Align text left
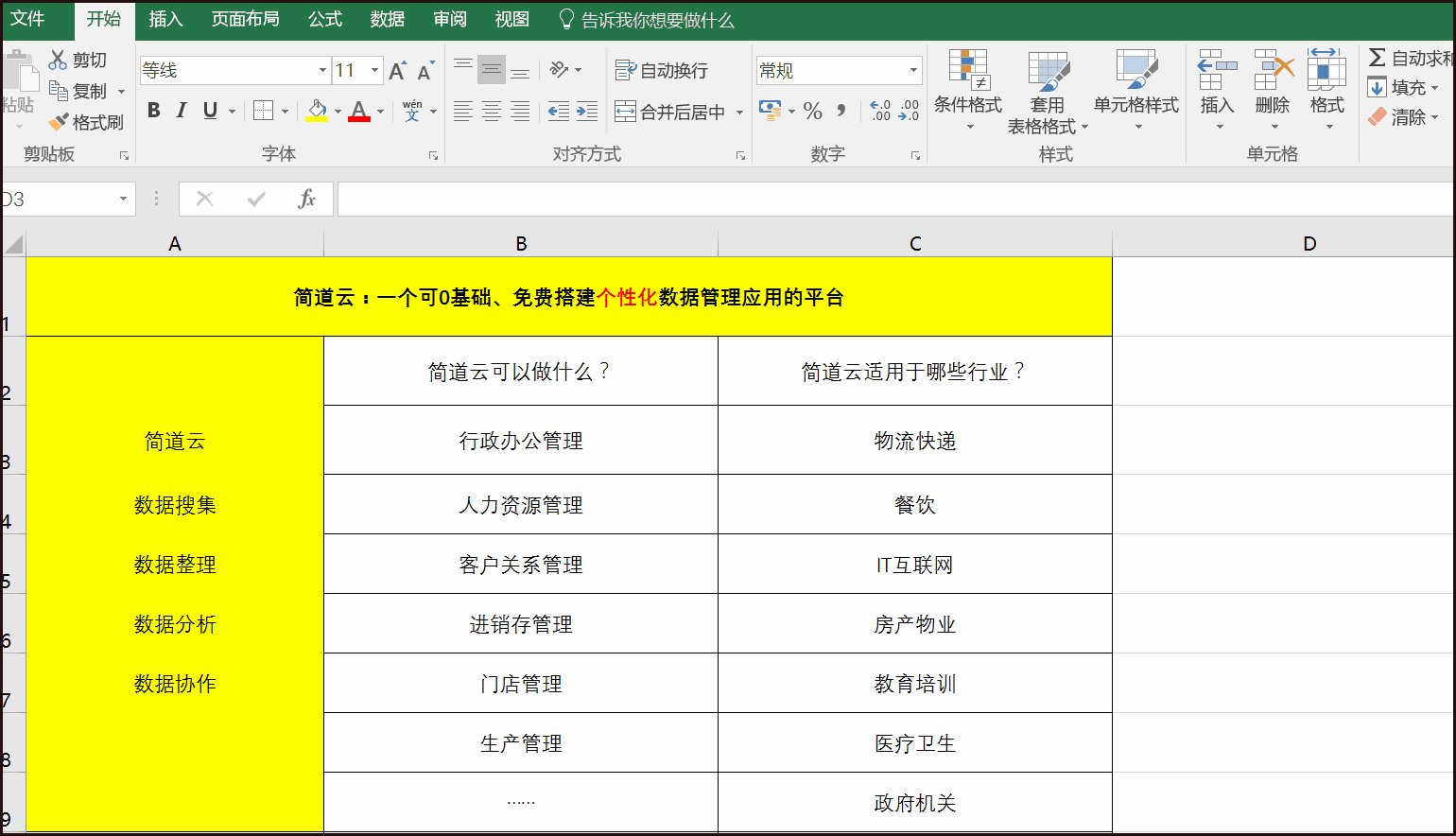 pyautogui.click(x=463, y=112)
